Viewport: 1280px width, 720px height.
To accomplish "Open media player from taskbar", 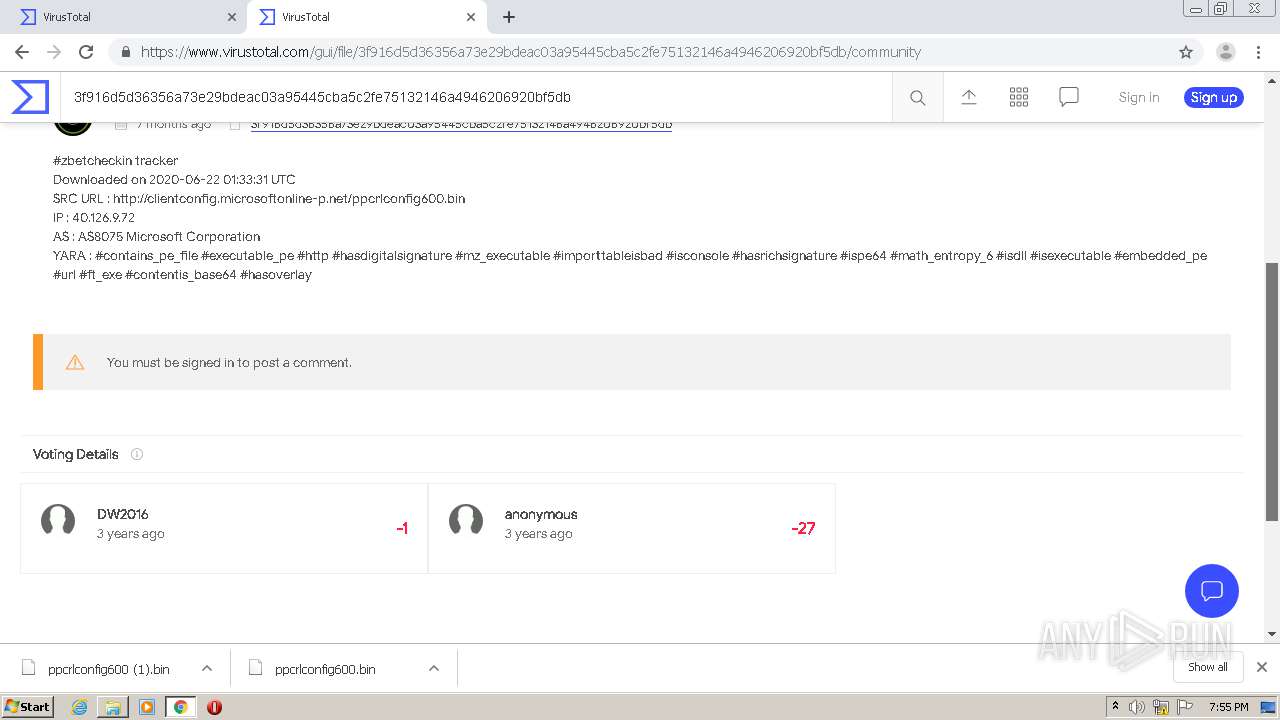I will pos(147,707).
